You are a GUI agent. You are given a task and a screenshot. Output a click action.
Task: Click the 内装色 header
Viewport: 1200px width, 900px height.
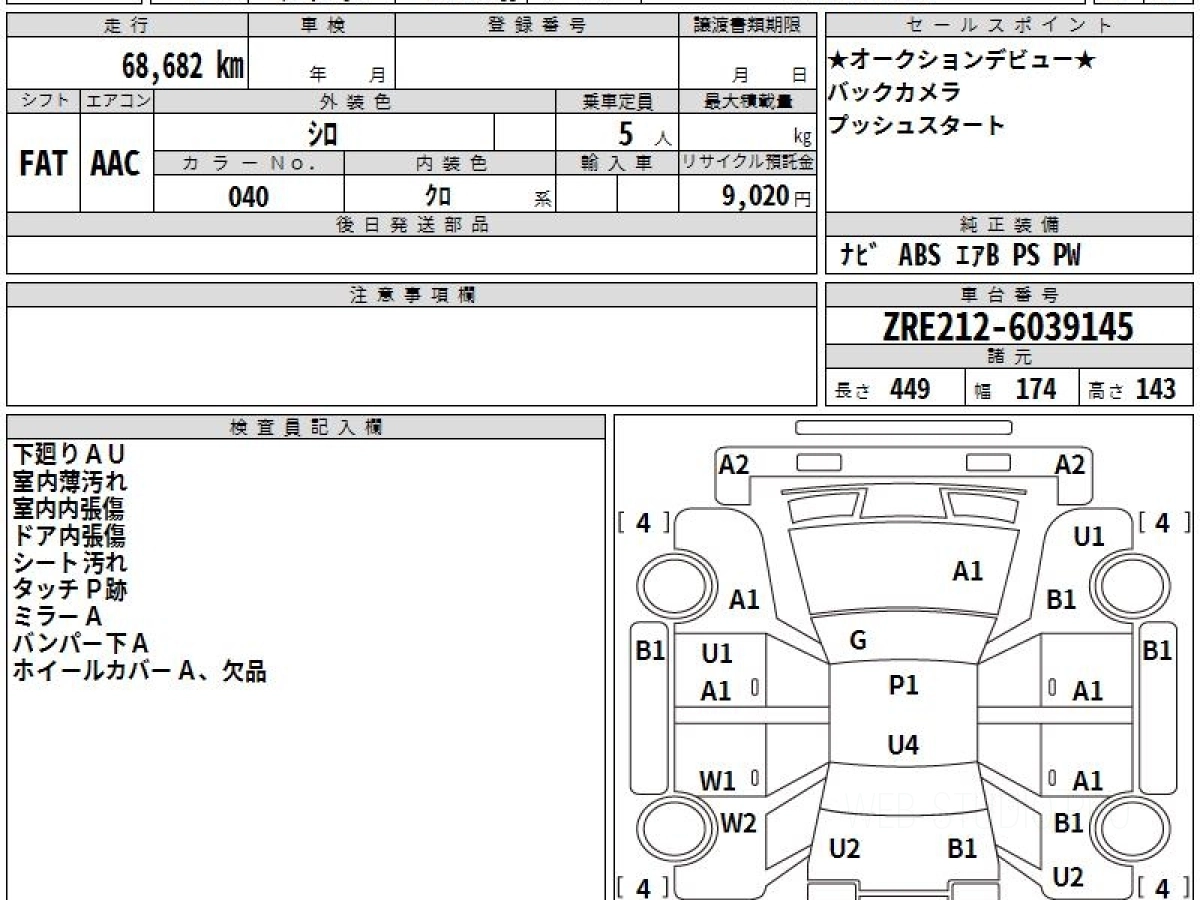point(450,164)
